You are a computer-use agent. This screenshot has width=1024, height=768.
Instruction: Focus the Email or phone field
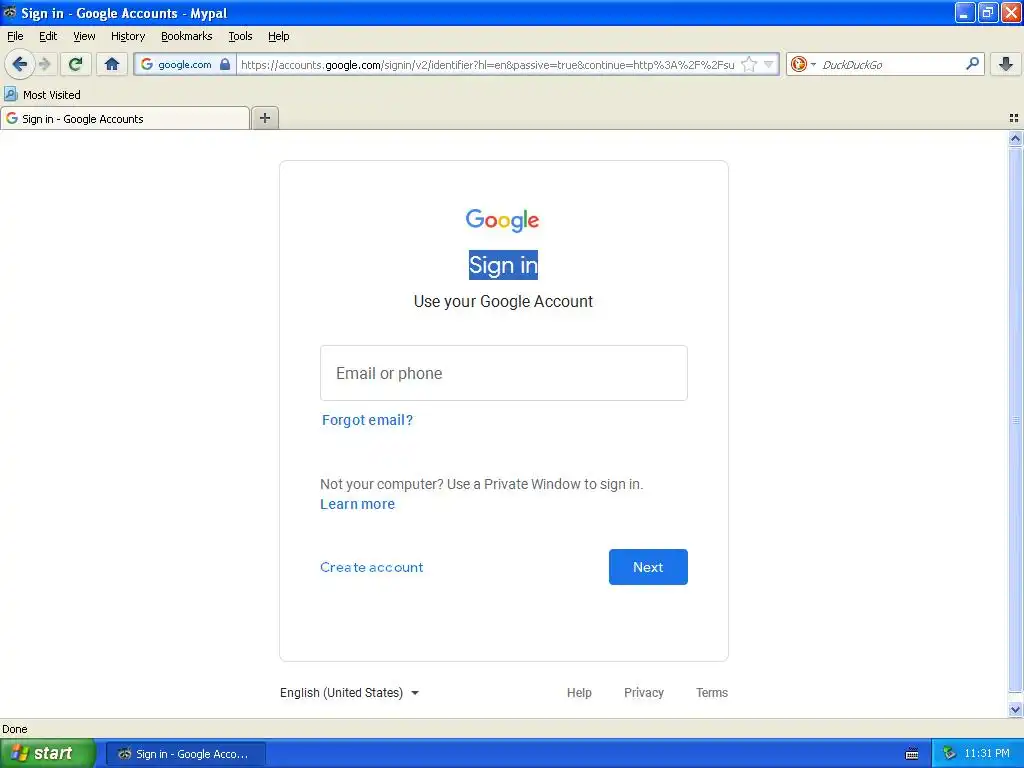click(x=504, y=373)
